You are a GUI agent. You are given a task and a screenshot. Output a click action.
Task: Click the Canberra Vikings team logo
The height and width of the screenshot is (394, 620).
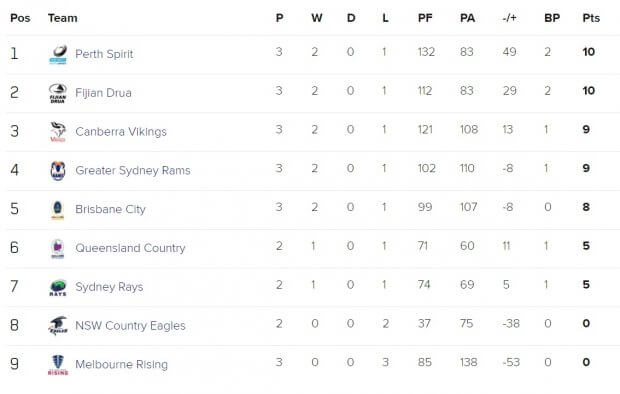tap(58, 132)
